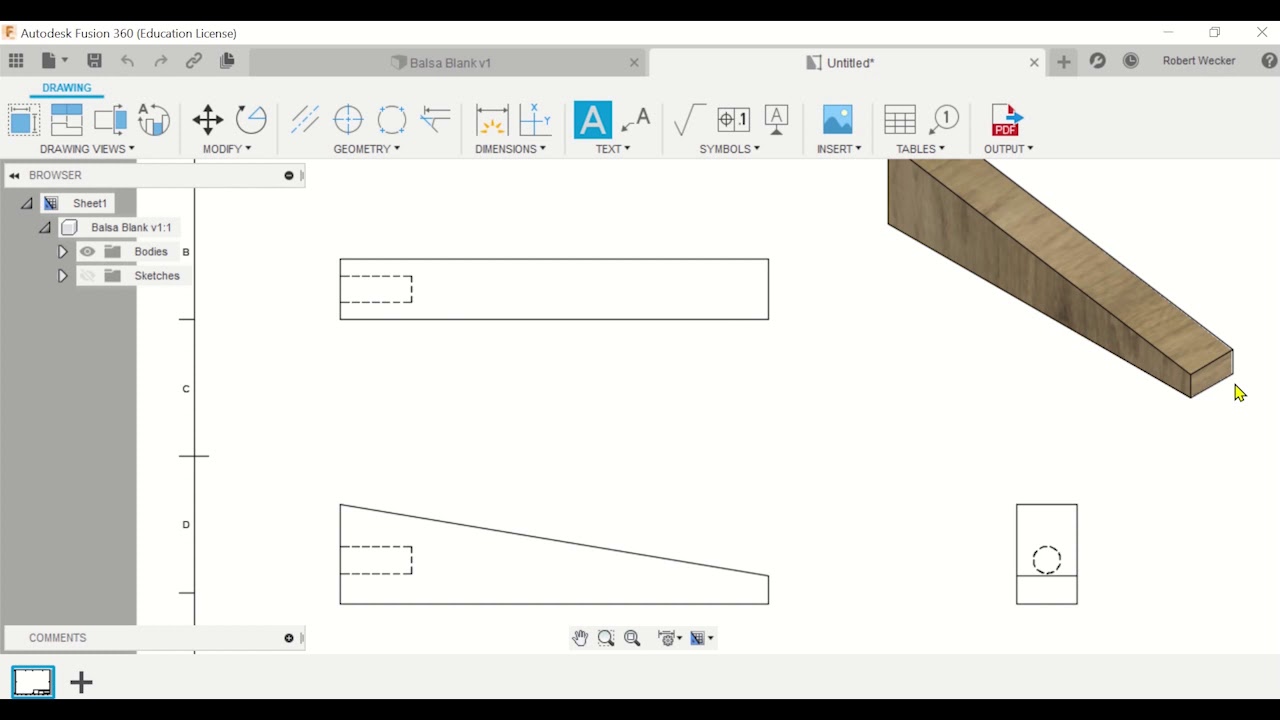Select the Centerline tool
The image size is (1280, 720).
click(x=305, y=120)
